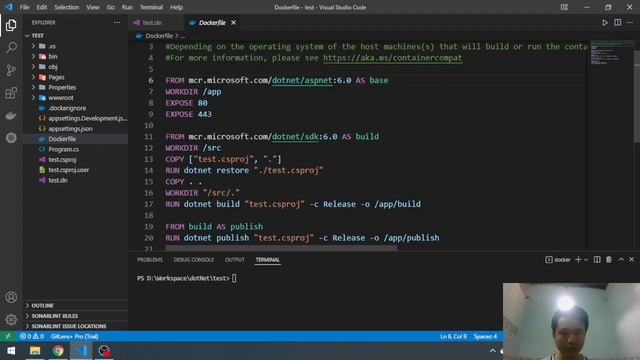Switch to the OUTPUT panel tab
This screenshot has width=640, height=360.
pyautogui.click(x=235, y=260)
